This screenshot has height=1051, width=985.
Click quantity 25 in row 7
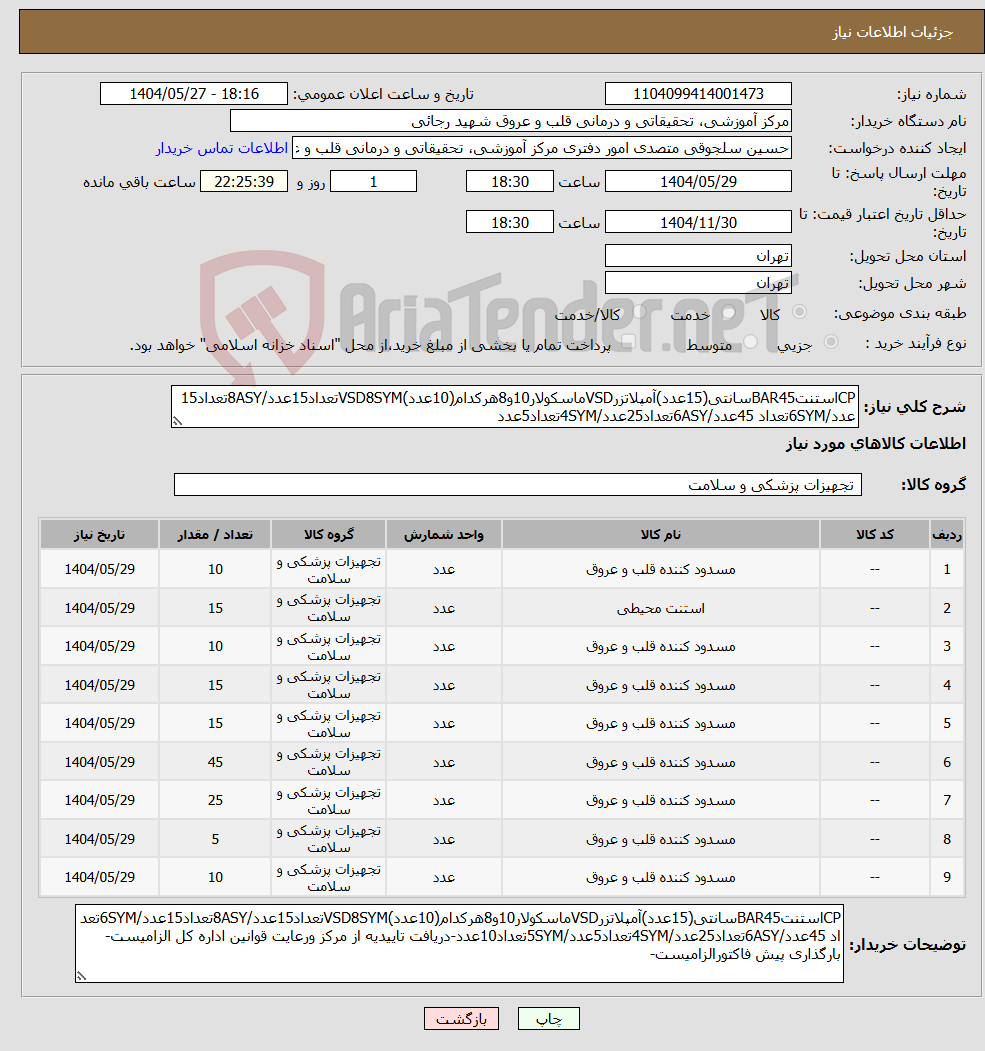pos(215,800)
